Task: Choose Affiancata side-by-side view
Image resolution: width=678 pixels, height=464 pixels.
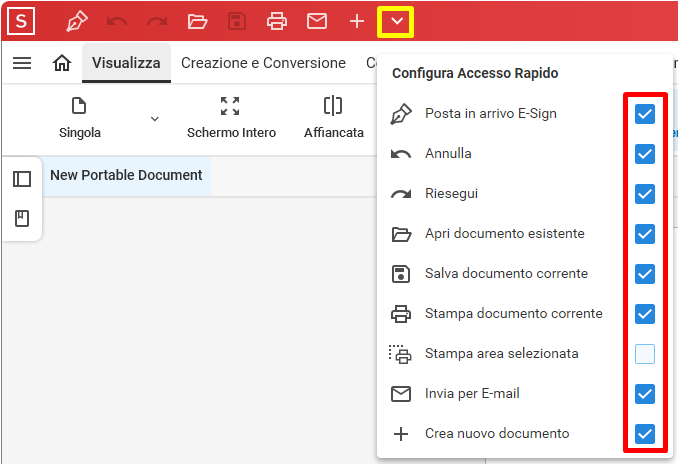Action: tap(333, 106)
